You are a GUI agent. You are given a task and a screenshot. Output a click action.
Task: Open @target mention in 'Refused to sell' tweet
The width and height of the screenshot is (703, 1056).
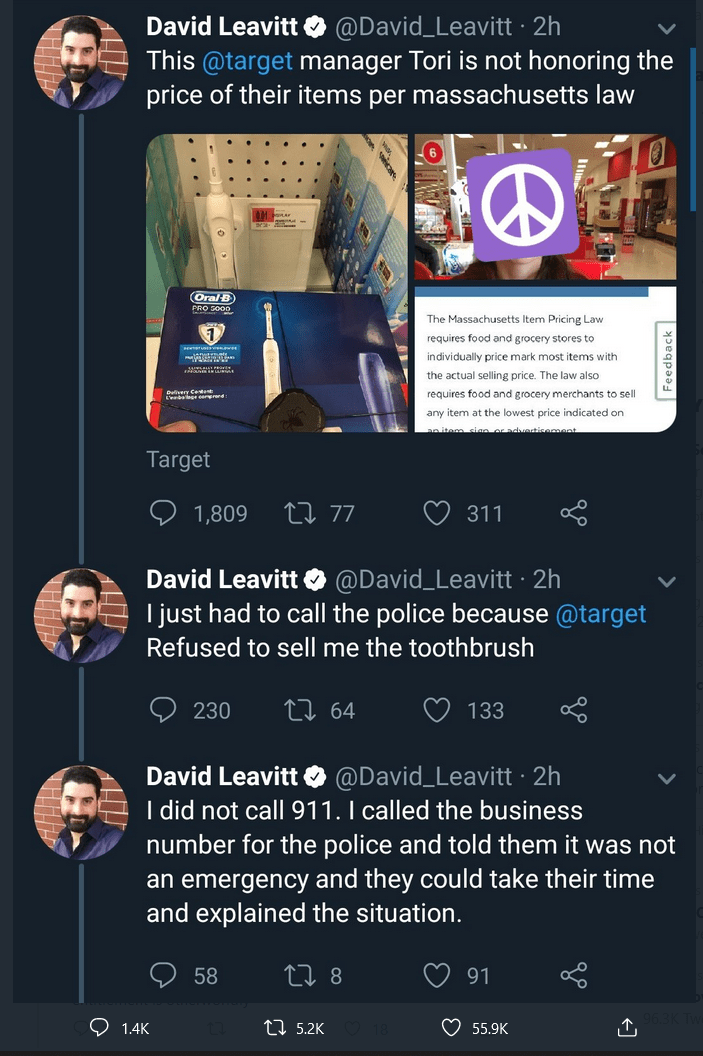pyautogui.click(x=600, y=613)
